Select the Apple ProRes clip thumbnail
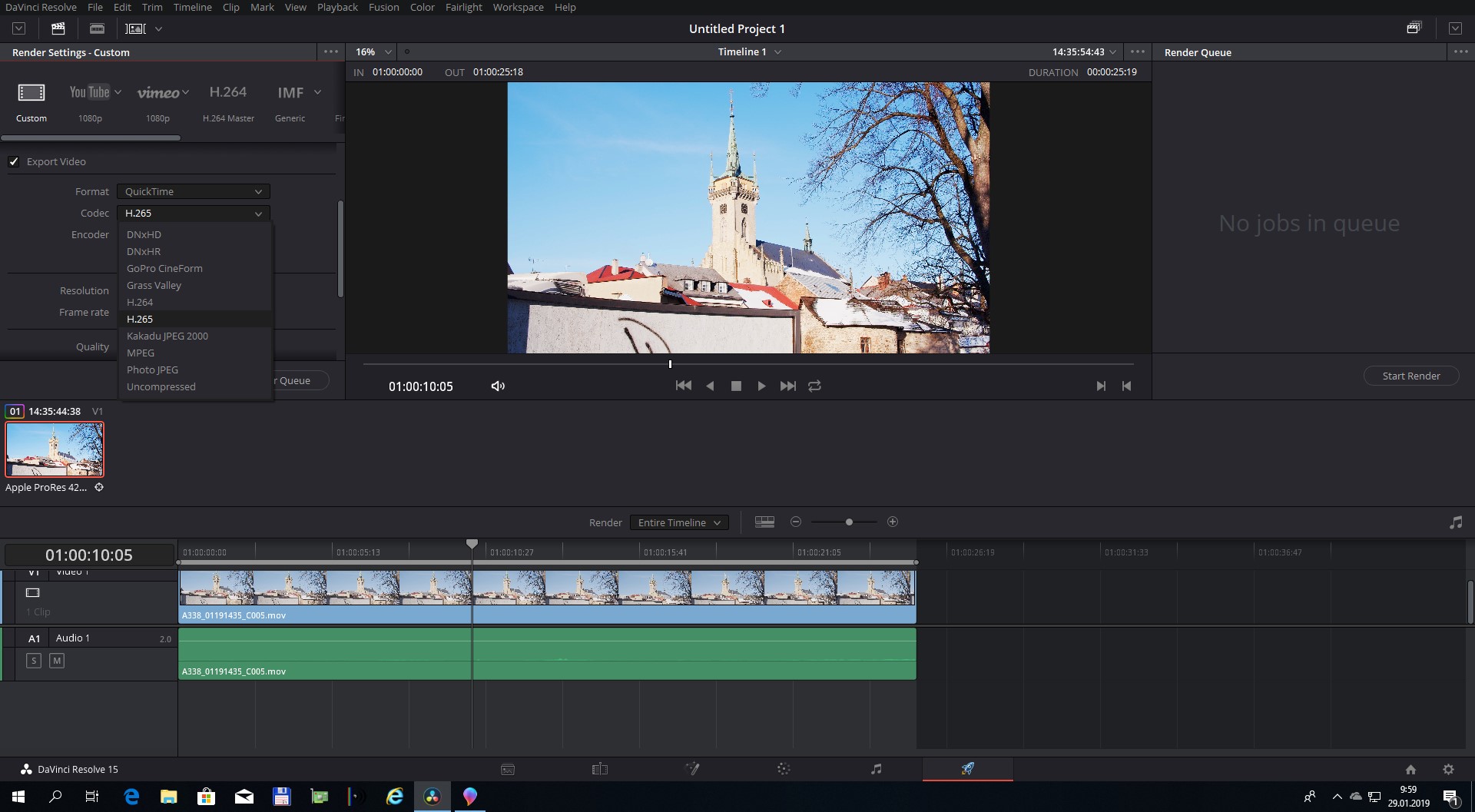The height and width of the screenshot is (812, 1475). 55,449
